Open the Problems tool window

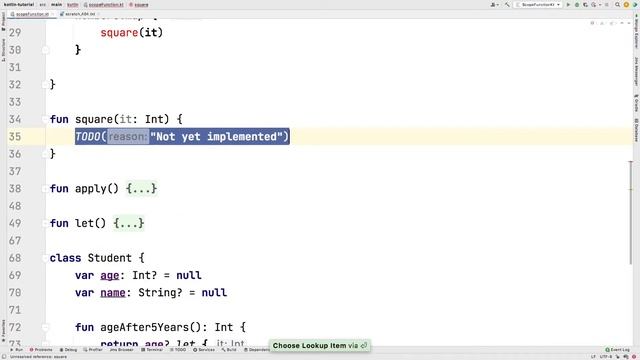tap(41, 350)
